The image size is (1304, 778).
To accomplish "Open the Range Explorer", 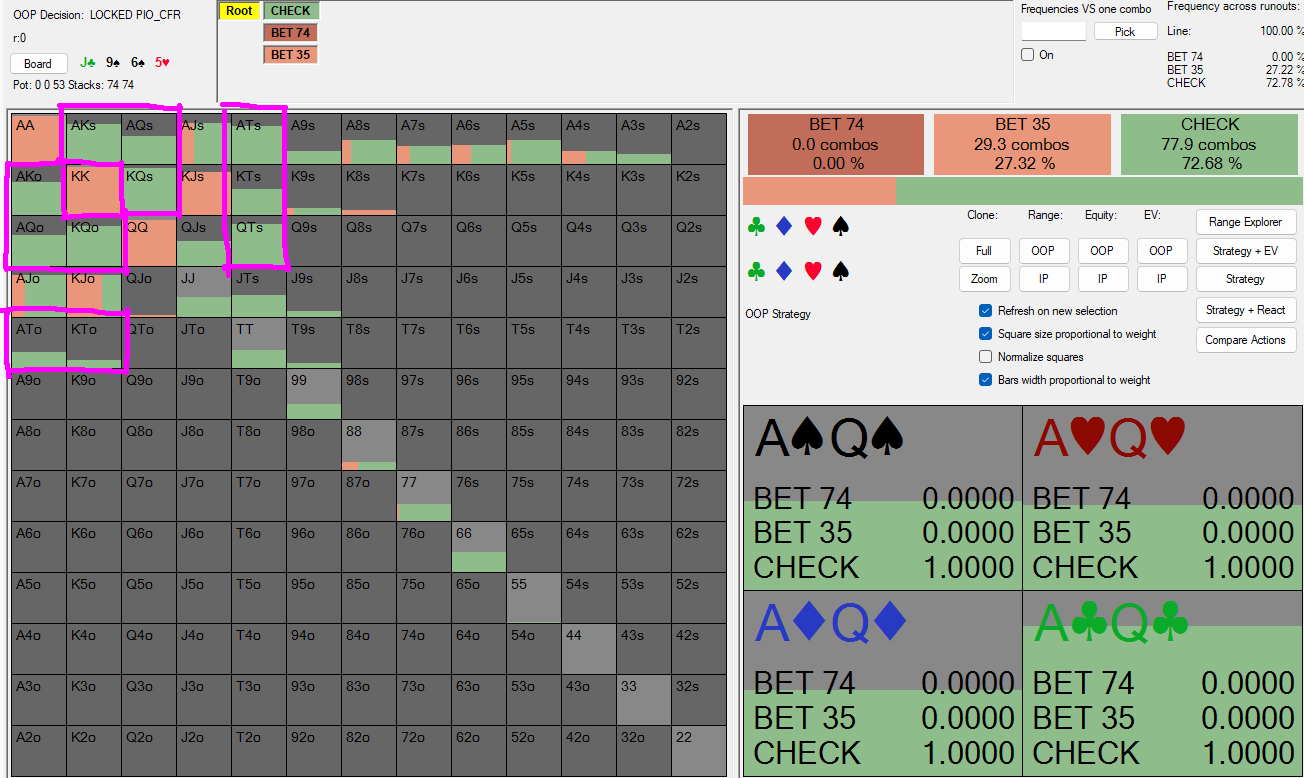I will click(x=1245, y=222).
